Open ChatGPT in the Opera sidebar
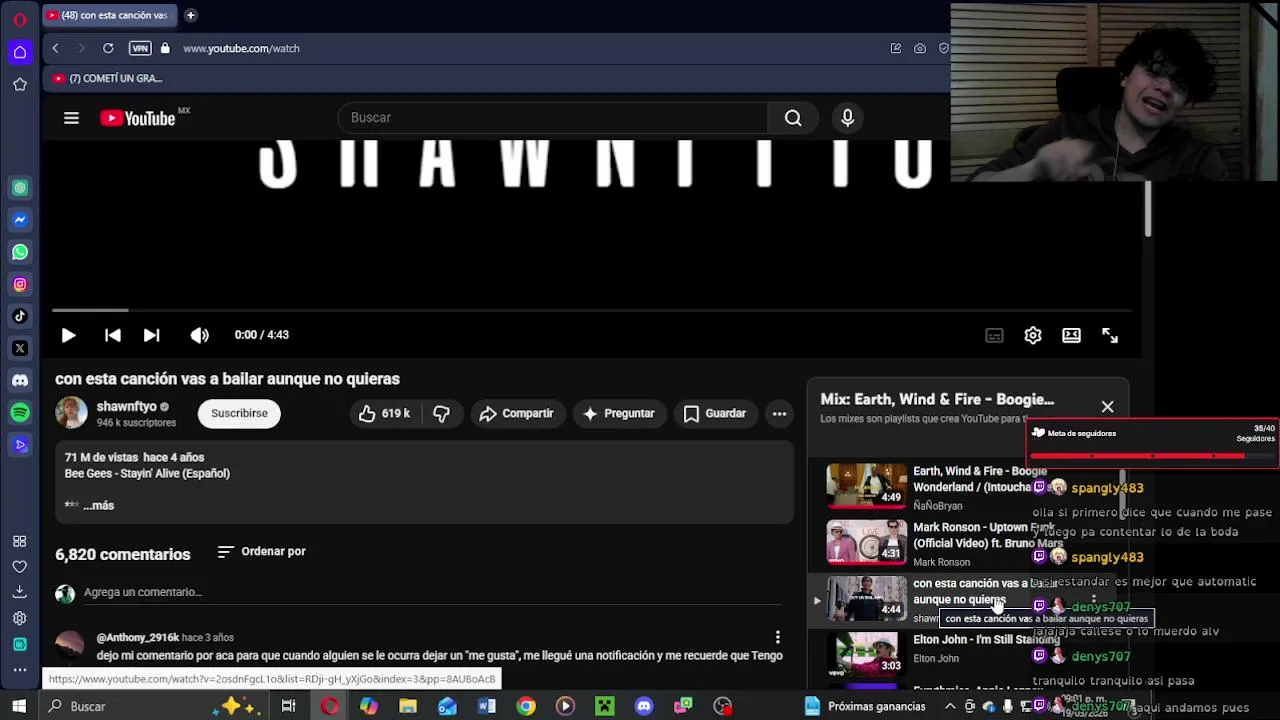 pyautogui.click(x=20, y=188)
